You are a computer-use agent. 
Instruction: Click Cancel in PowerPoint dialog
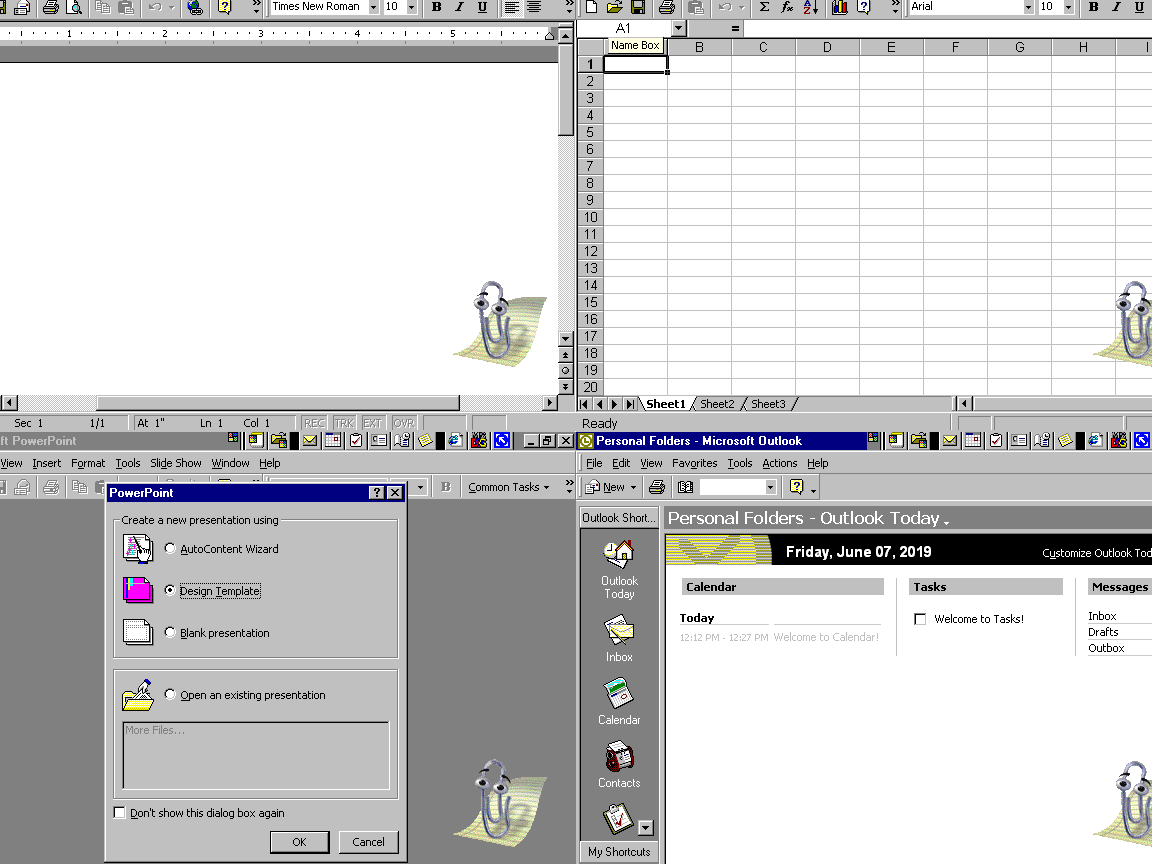tap(368, 842)
